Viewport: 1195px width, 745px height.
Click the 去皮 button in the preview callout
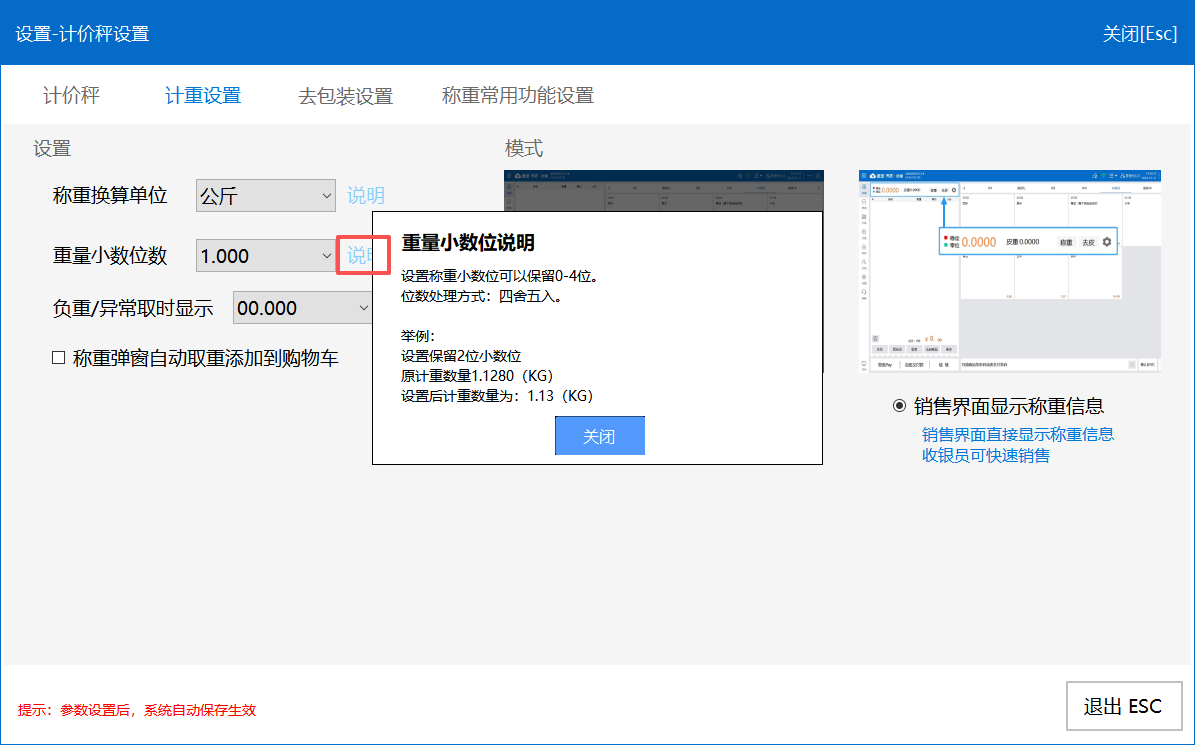click(1088, 242)
